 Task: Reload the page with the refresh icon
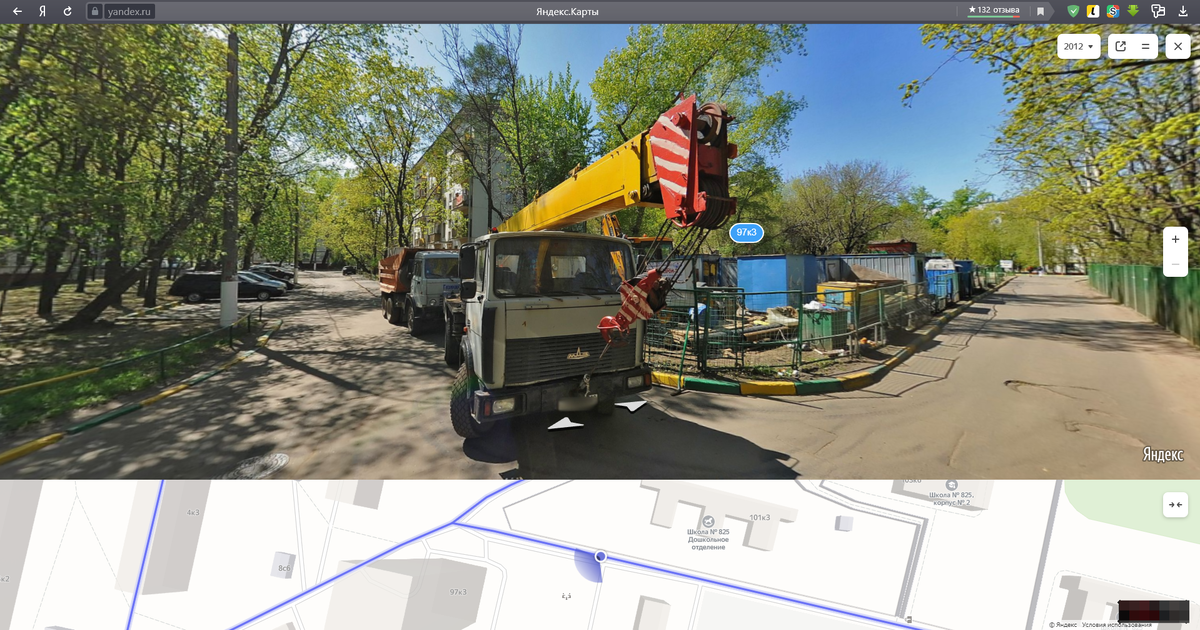(67, 11)
